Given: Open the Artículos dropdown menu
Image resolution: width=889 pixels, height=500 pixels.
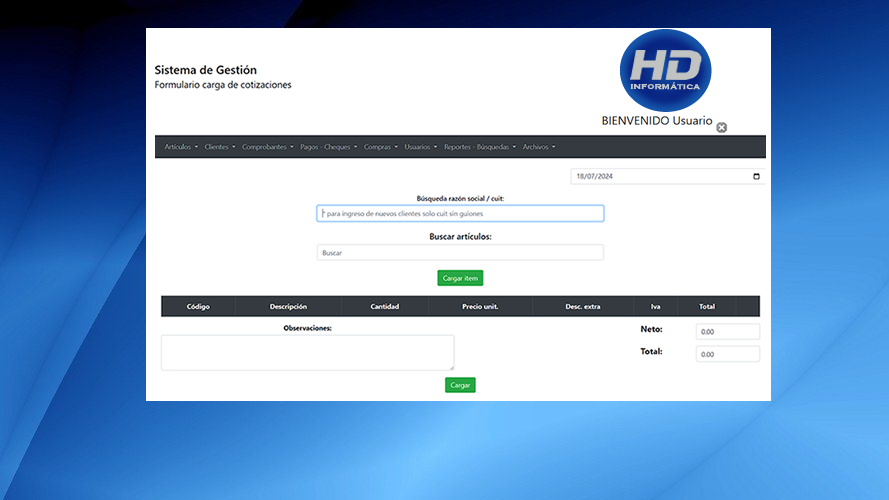Looking at the screenshot, I should [x=181, y=147].
